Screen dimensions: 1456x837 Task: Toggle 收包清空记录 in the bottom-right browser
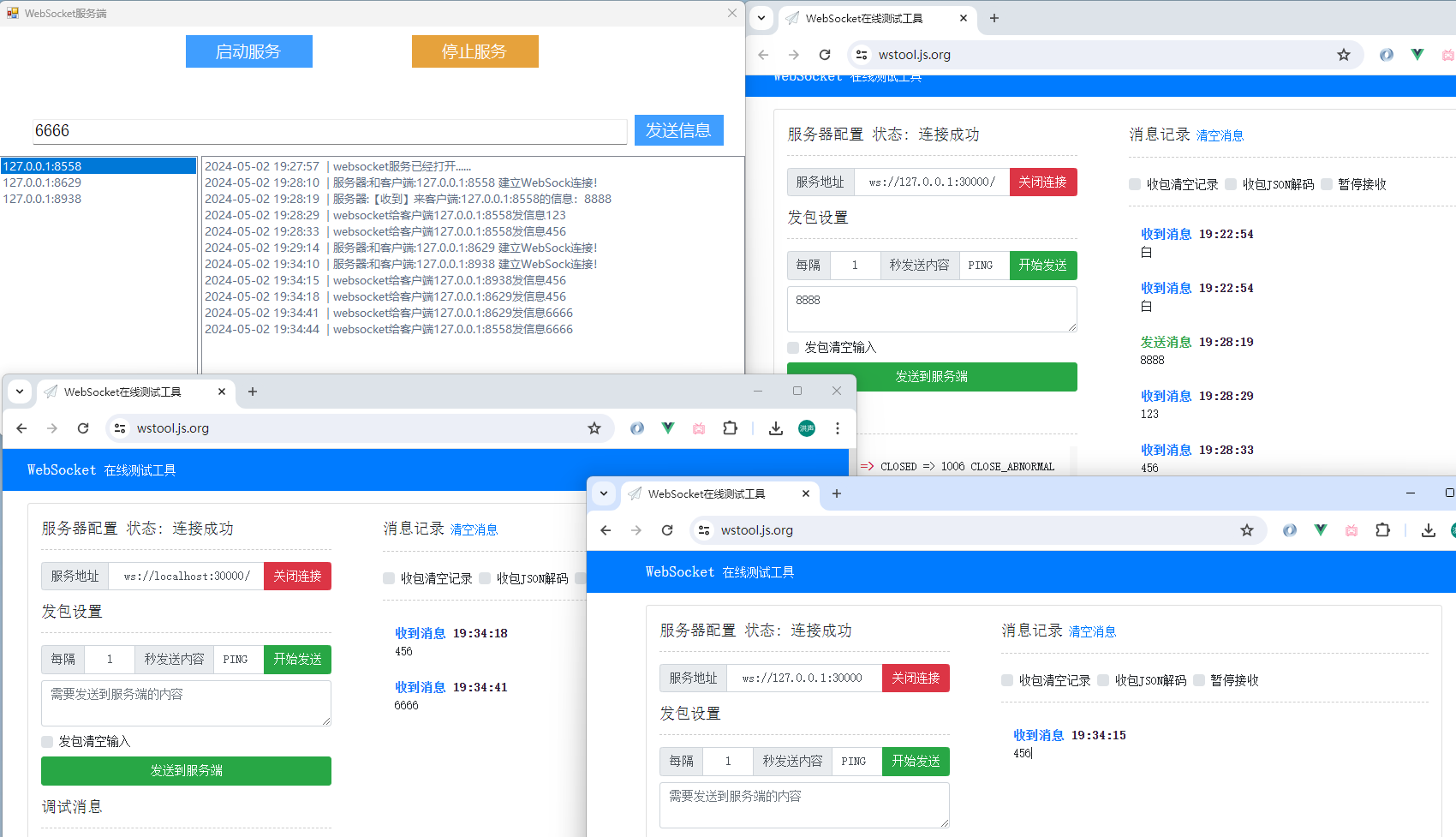1007,680
